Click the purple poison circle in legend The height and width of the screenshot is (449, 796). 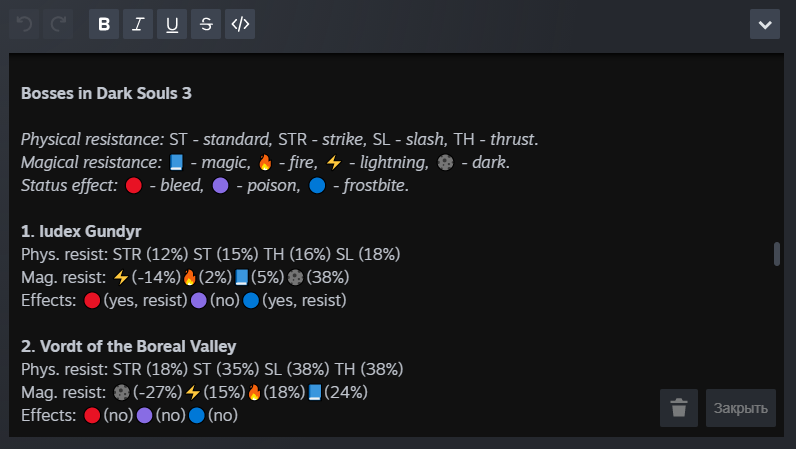tap(221, 185)
